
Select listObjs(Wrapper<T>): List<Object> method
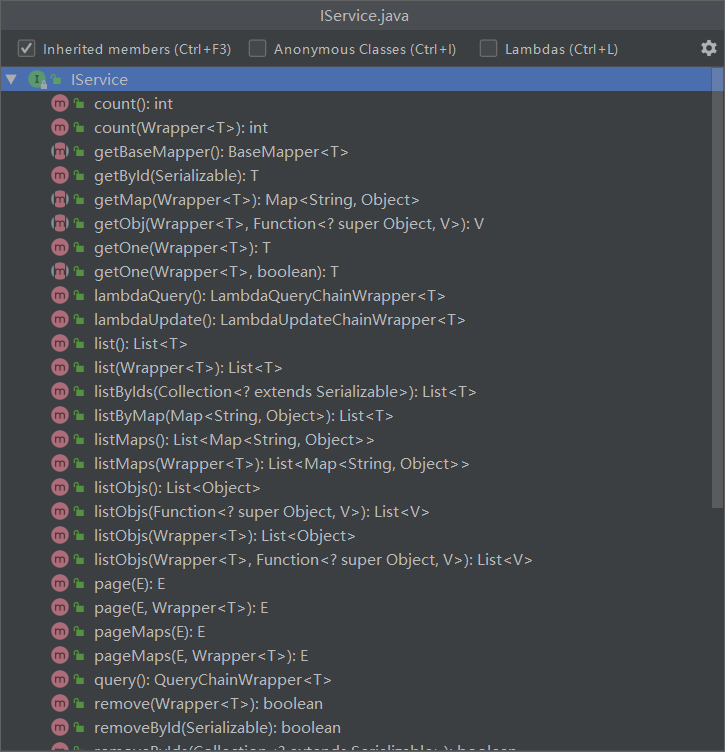224,535
